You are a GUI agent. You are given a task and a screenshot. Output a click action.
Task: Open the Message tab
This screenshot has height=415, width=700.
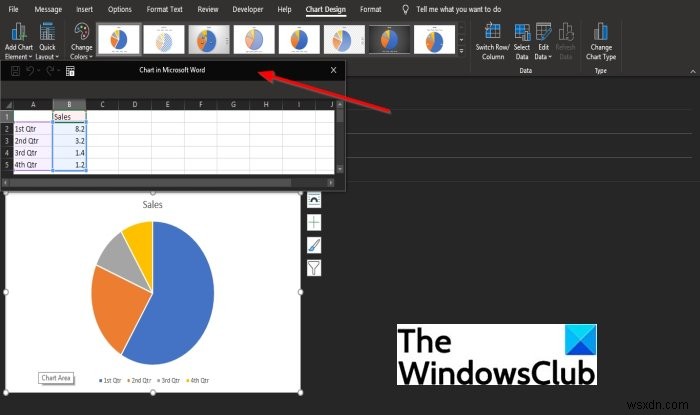pos(48,9)
